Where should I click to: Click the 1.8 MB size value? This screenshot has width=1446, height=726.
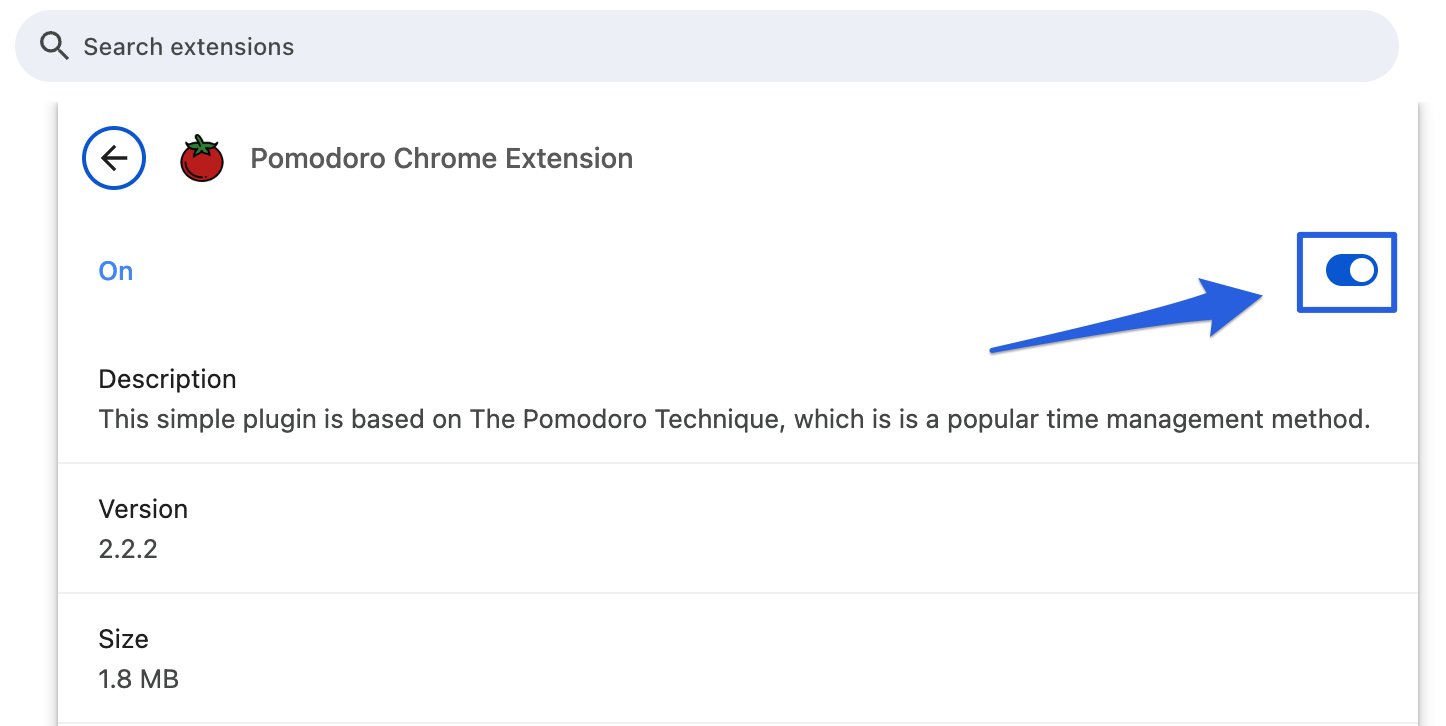coord(138,680)
